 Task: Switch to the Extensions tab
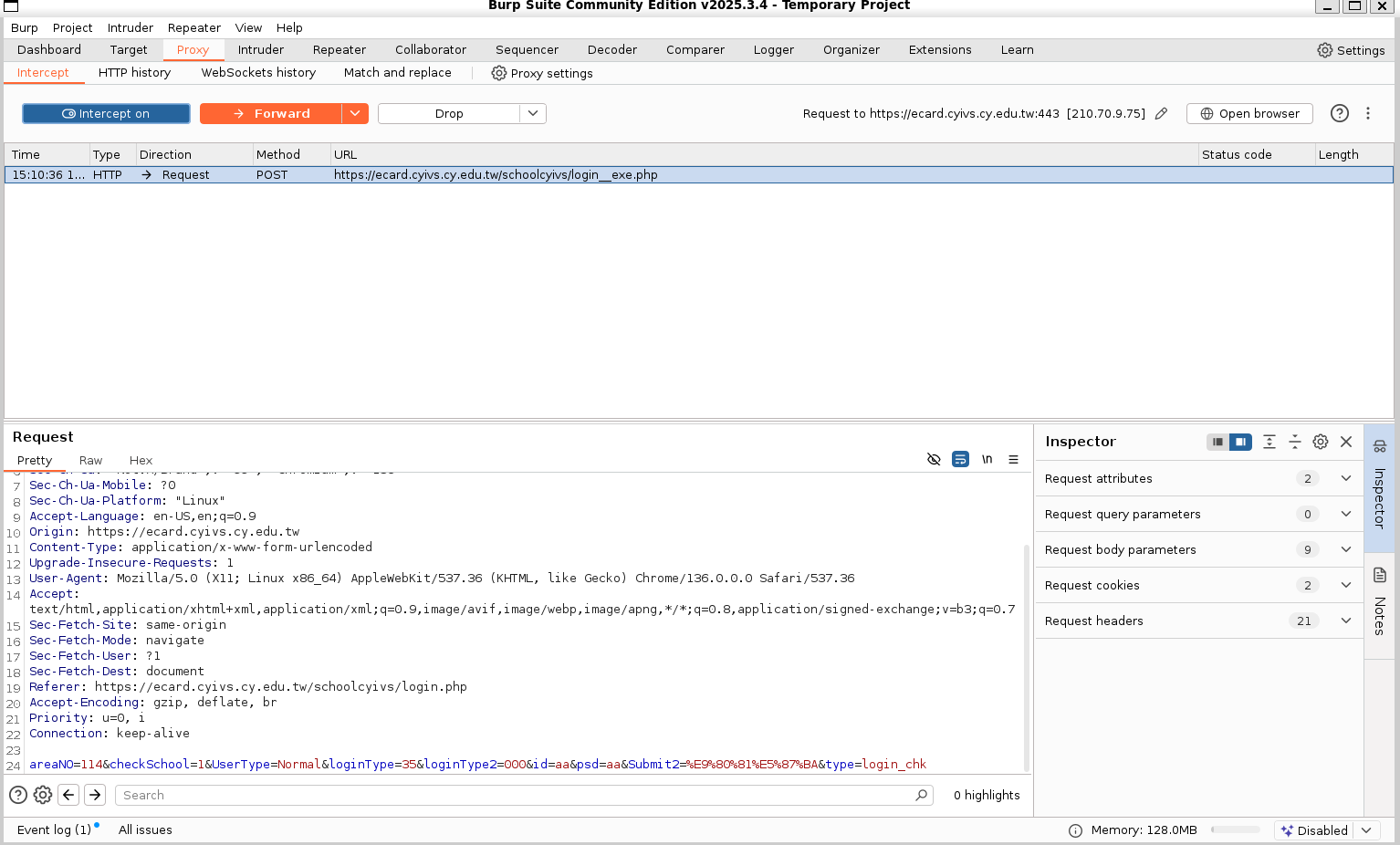[940, 50]
